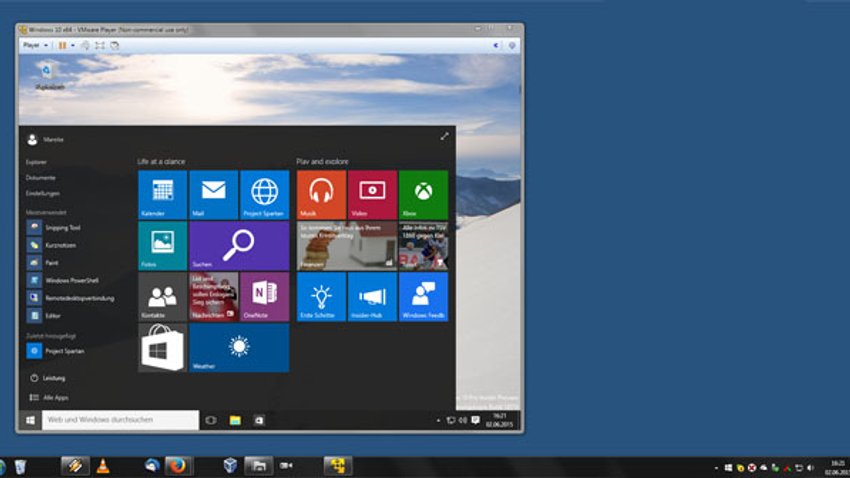Open the red Video tile
Screen dimensions: 850x478
pyautogui.click(x=372, y=195)
